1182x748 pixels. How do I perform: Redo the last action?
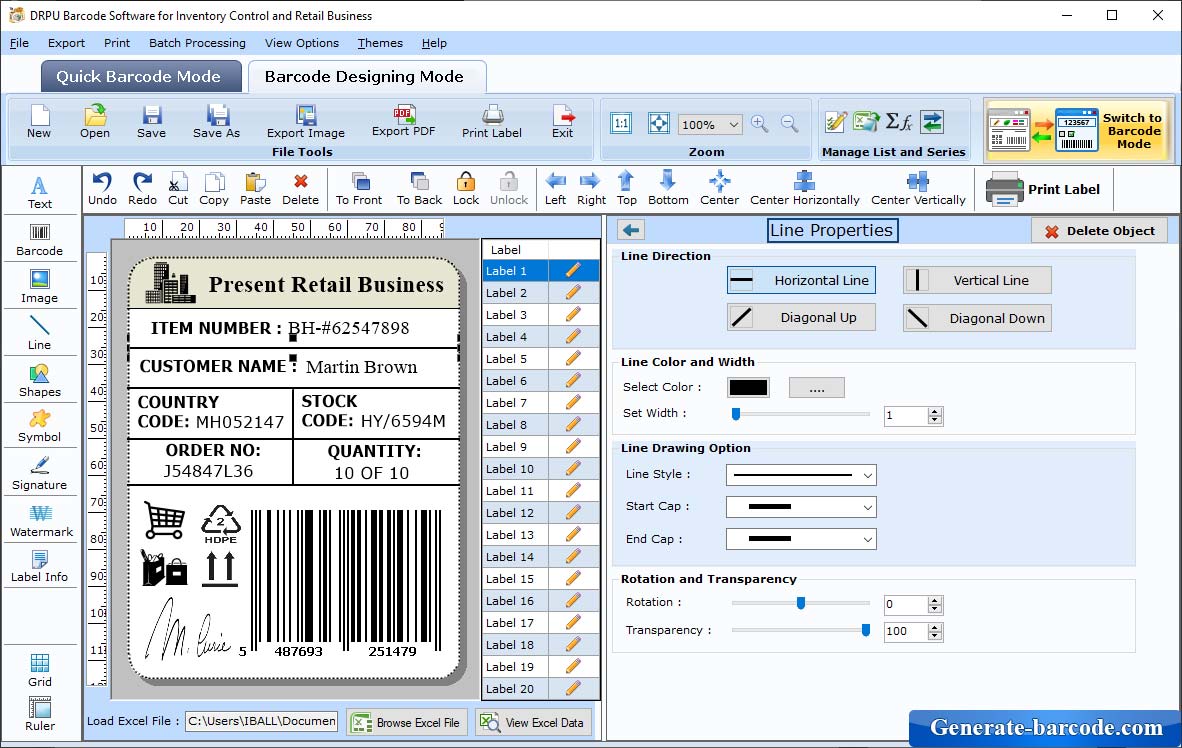142,189
